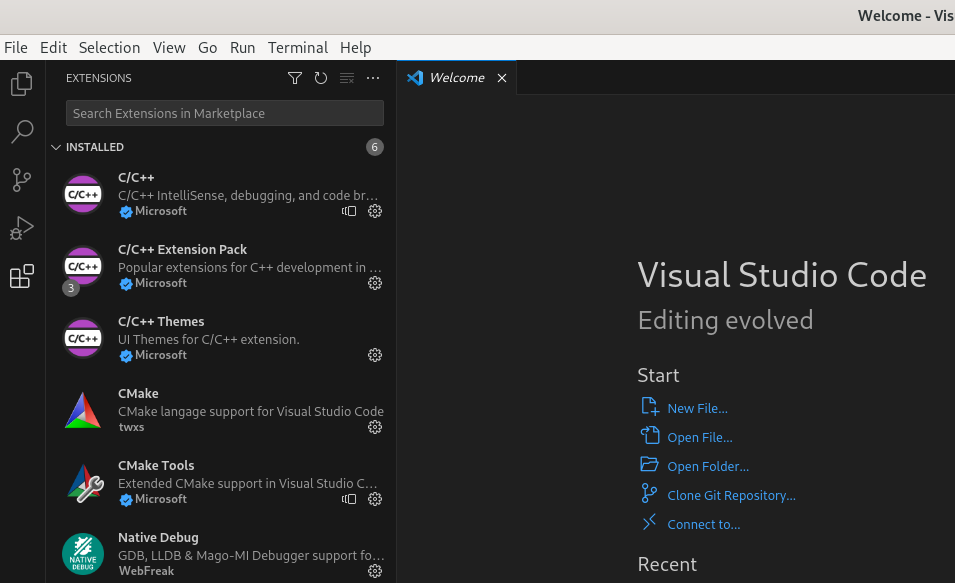Clear extensions search results icon
Image resolution: width=955 pixels, height=583 pixels.
click(x=347, y=78)
